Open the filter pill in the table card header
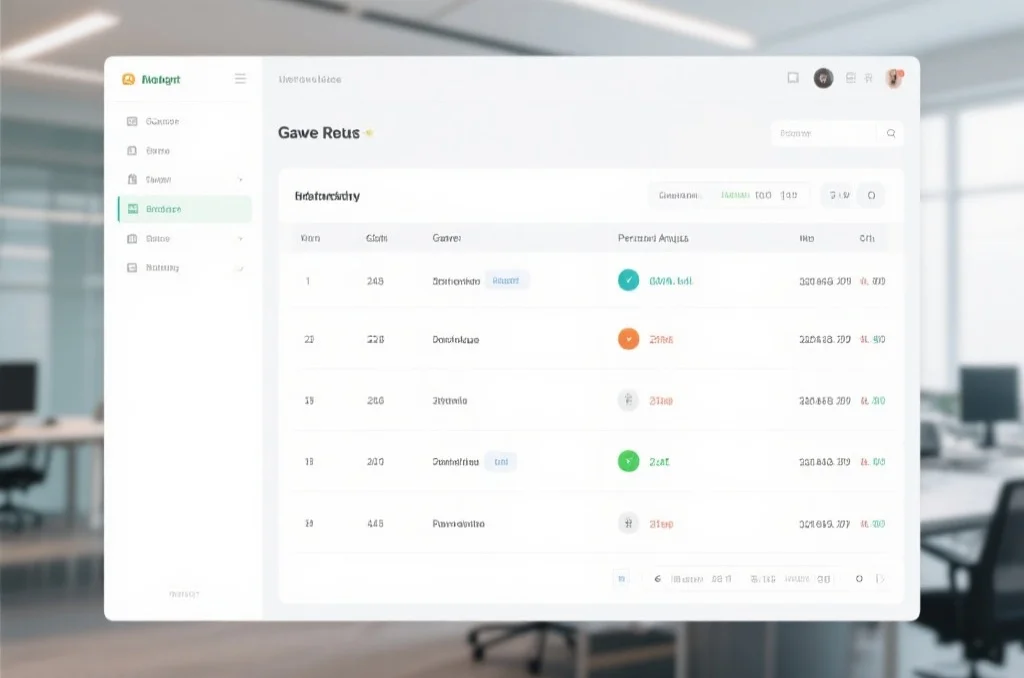 tap(729, 195)
